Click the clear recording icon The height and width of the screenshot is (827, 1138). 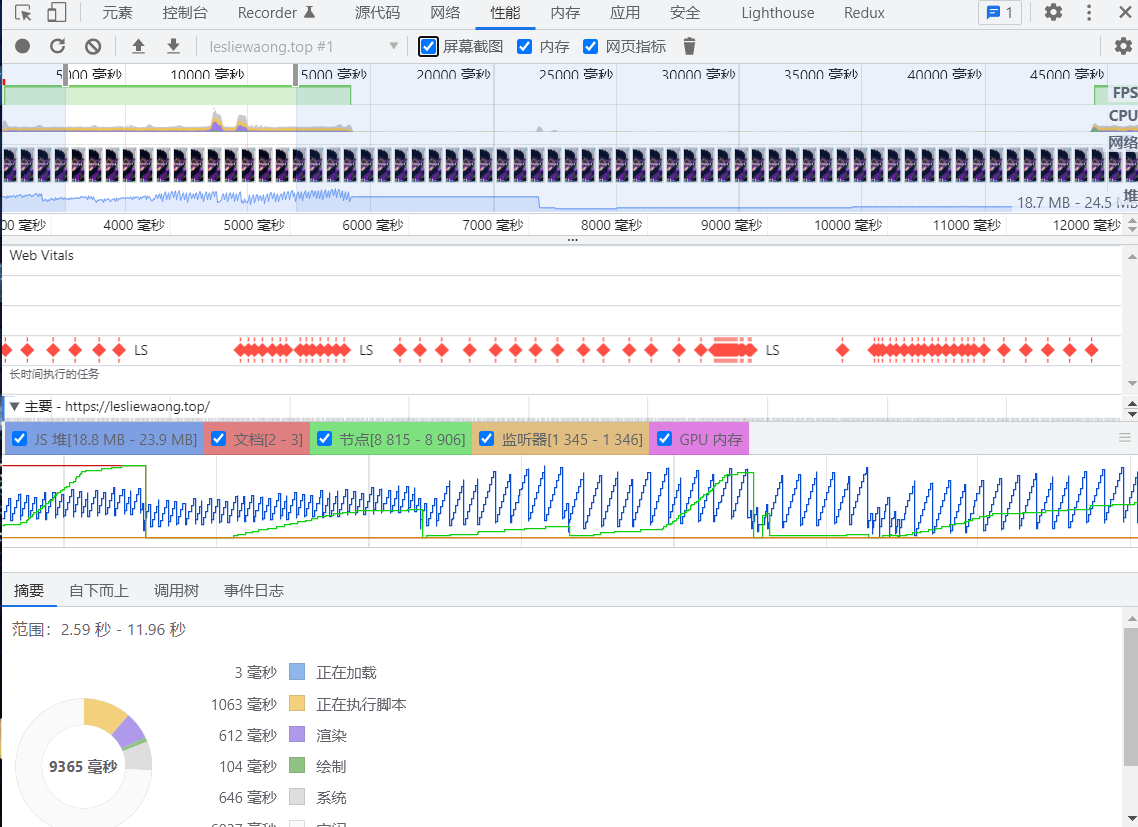coord(93,46)
